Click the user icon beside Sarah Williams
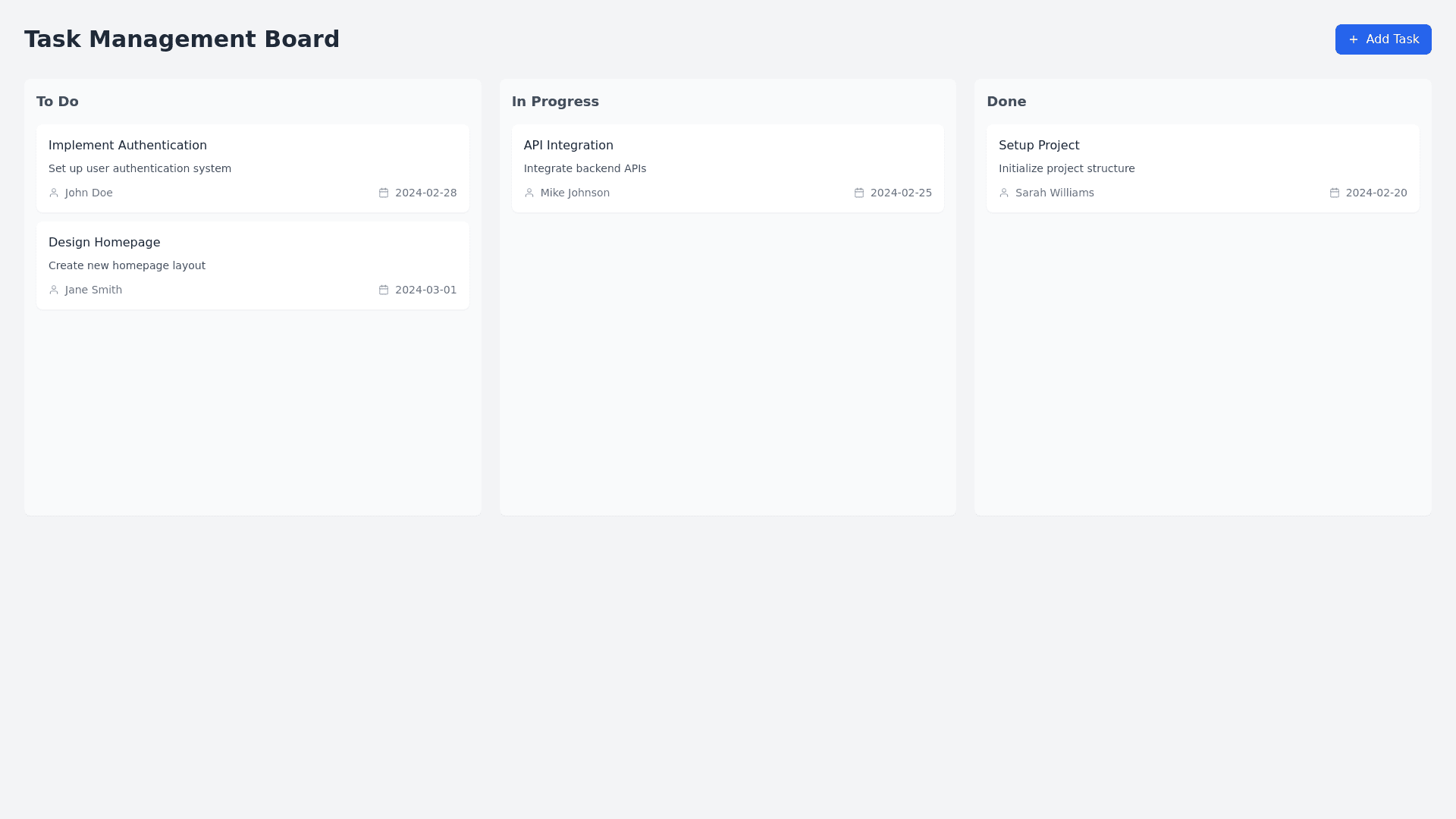1456x819 pixels. click(1004, 193)
